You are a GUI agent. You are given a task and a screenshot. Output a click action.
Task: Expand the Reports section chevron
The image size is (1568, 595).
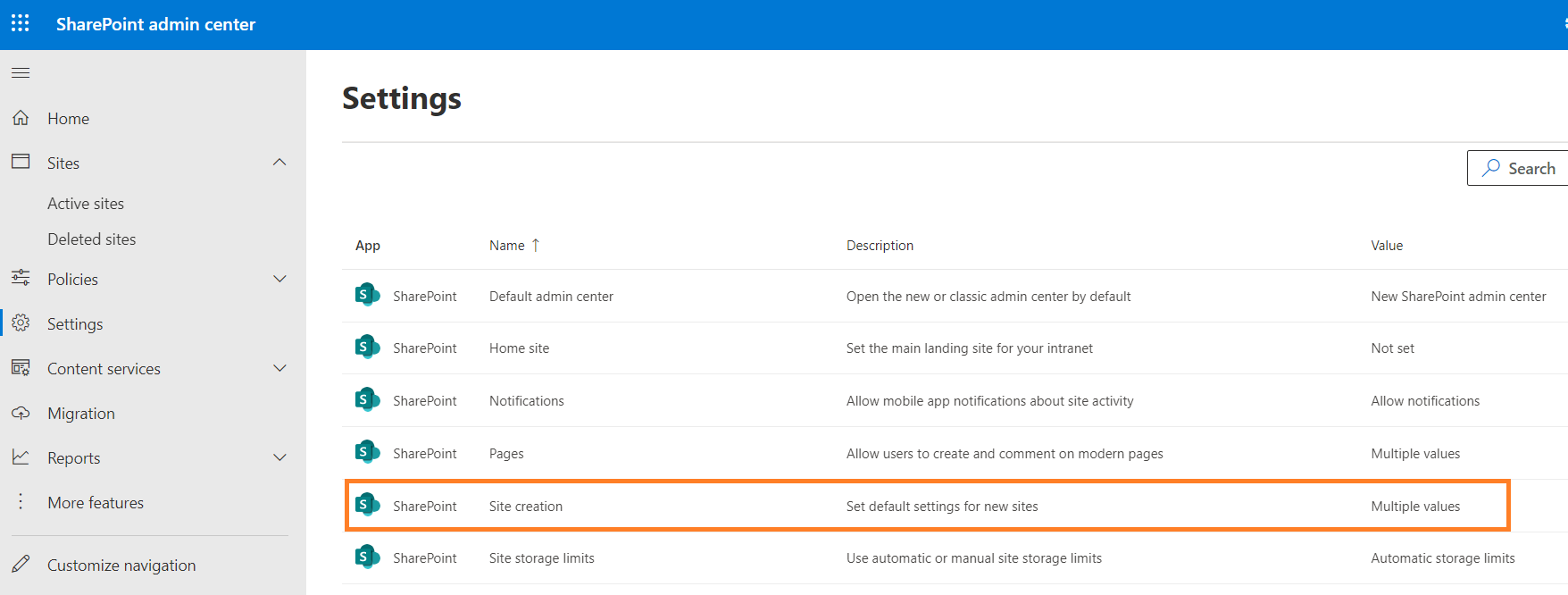(279, 457)
